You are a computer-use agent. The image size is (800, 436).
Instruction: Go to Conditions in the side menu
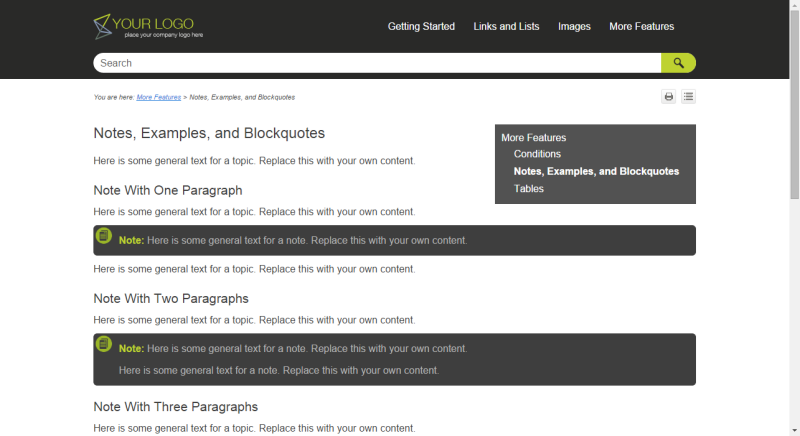tap(537, 154)
